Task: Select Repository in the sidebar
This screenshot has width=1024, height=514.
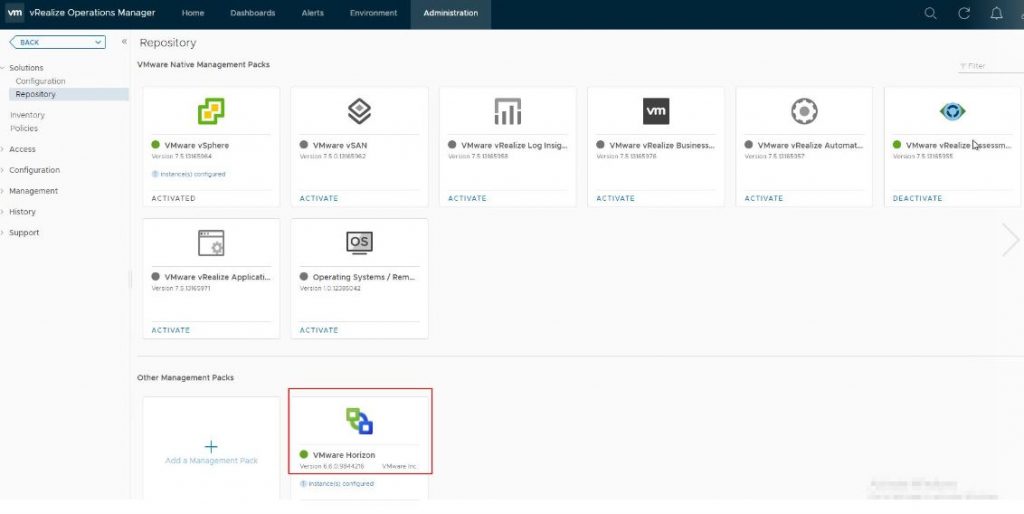Action: point(69,94)
